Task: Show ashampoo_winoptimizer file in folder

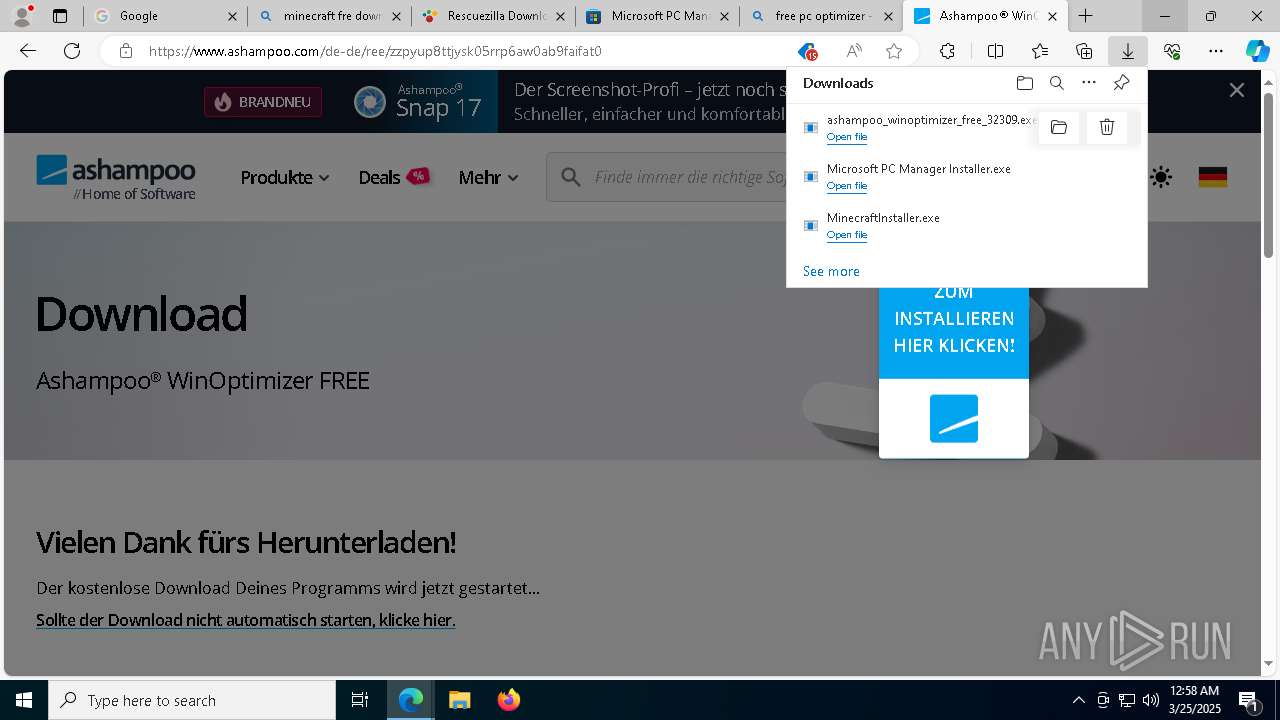Action: click(x=1059, y=127)
